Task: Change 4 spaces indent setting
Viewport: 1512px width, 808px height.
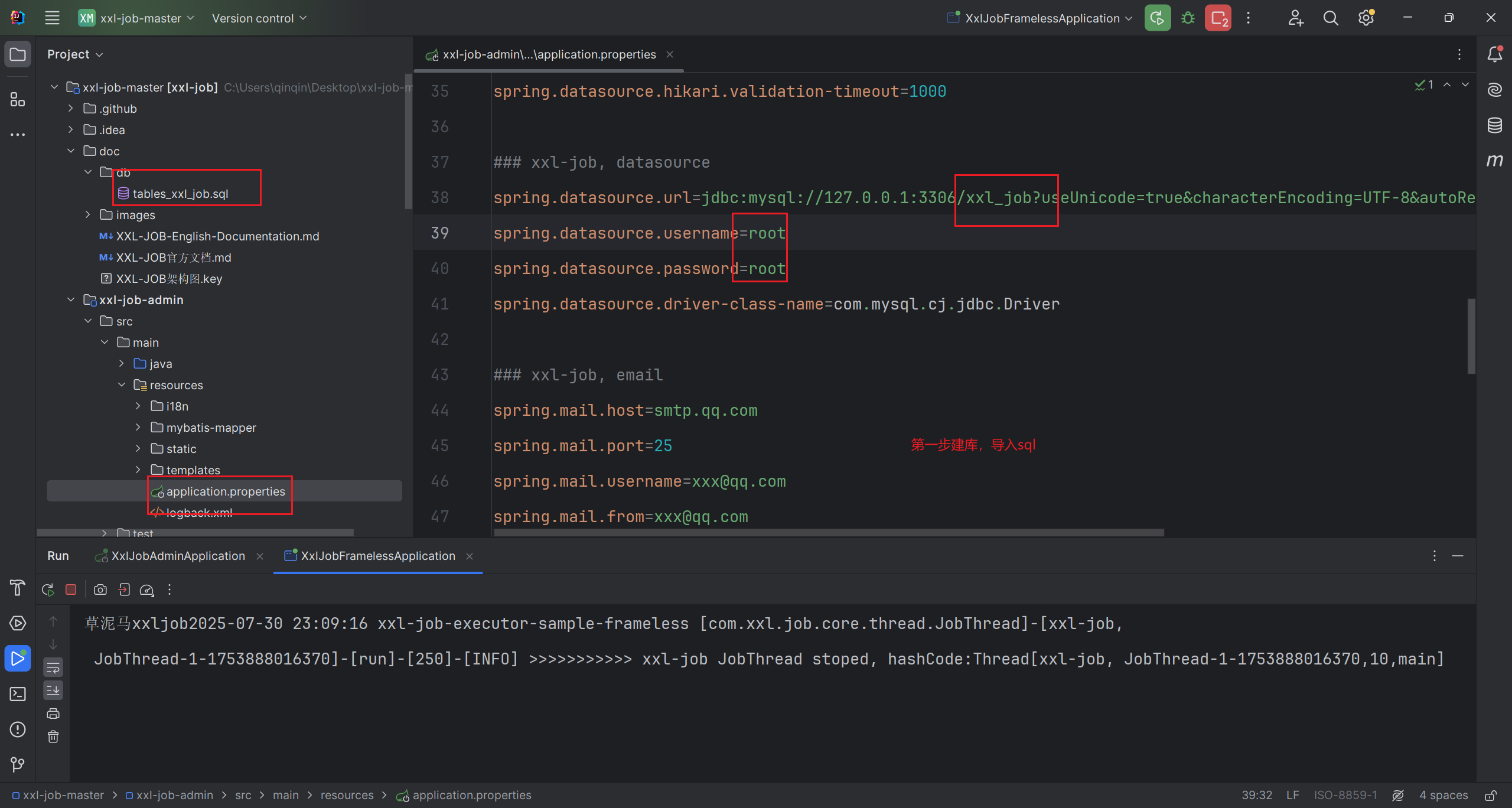Action: pyautogui.click(x=1443, y=796)
